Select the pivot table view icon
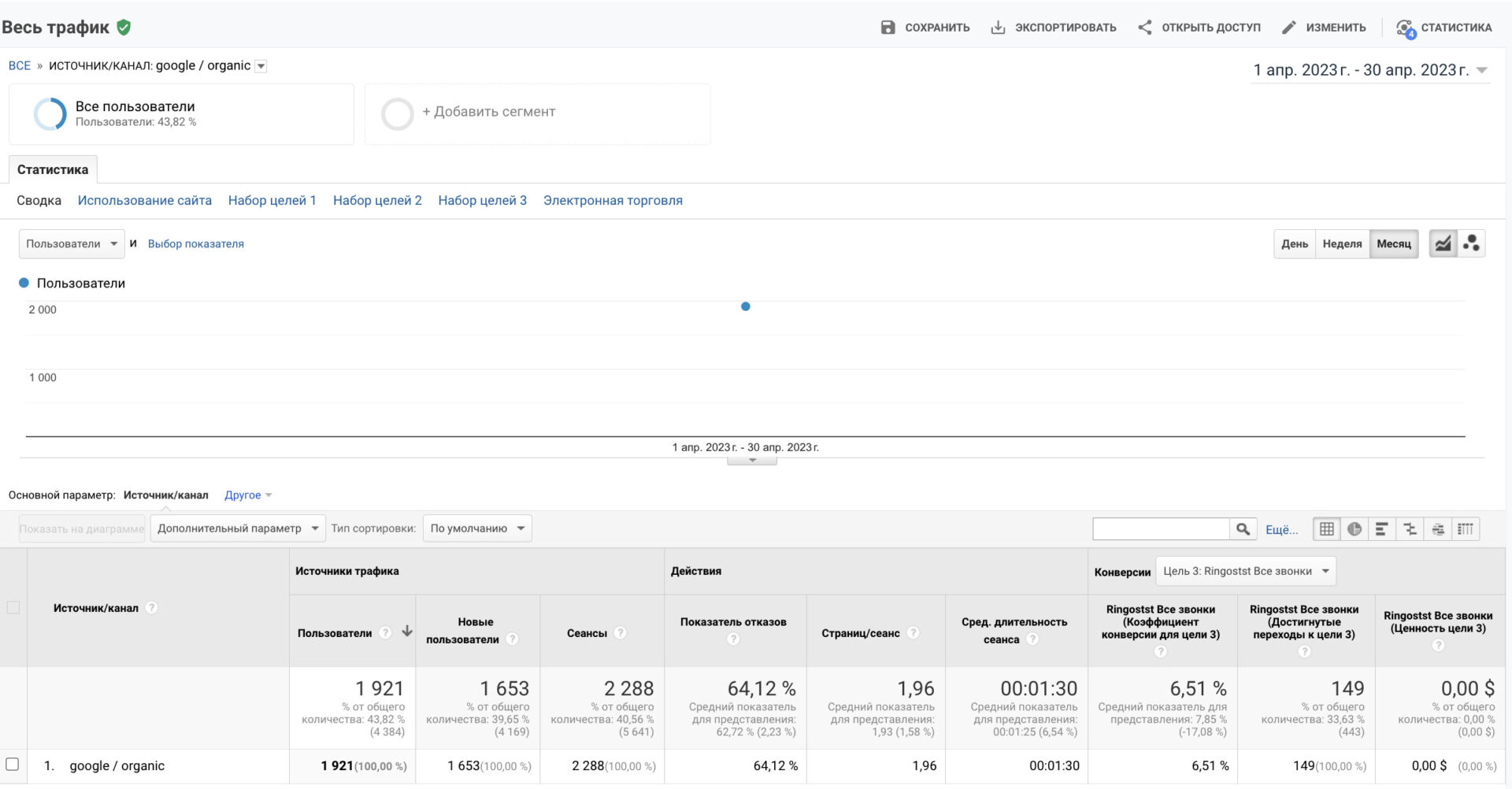This screenshot has width=1512, height=789. tap(1466, 529)
